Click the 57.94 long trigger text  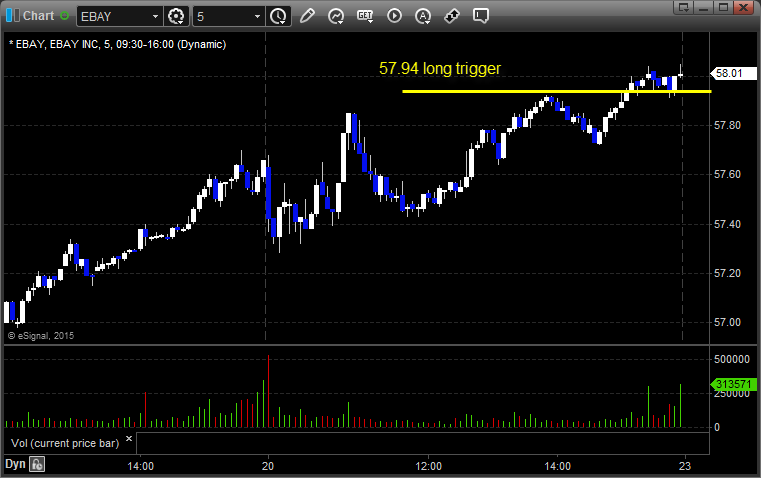(440, 68)
